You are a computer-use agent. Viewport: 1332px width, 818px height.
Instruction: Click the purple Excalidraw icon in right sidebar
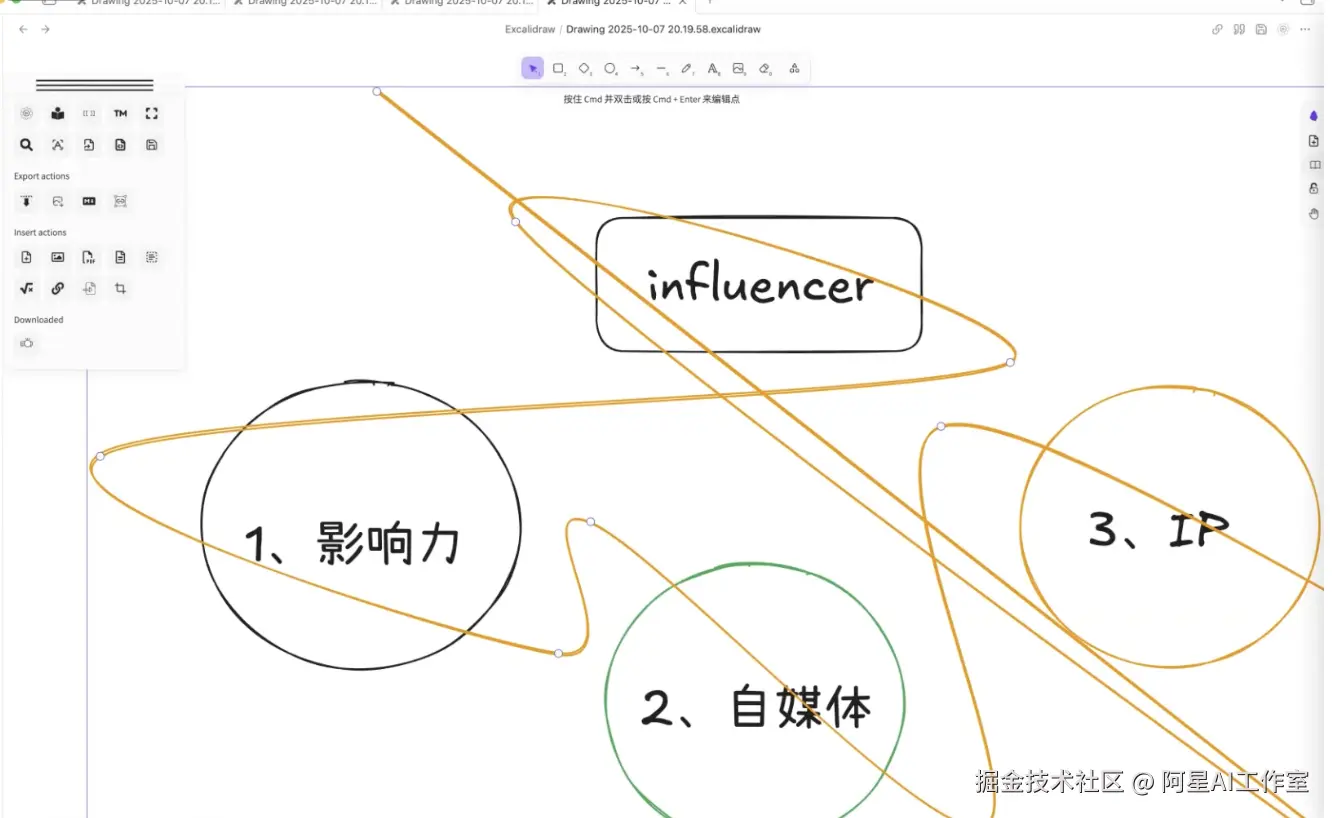(x=1314, y=116)
